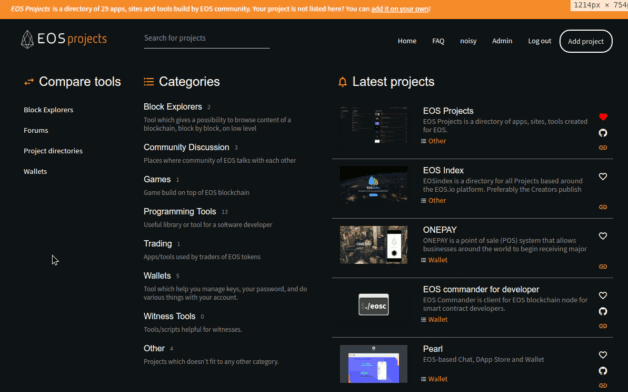The image size is (628, 392).
Task: Favorite Pearl with the heart icon
Action: pos(603,355)
